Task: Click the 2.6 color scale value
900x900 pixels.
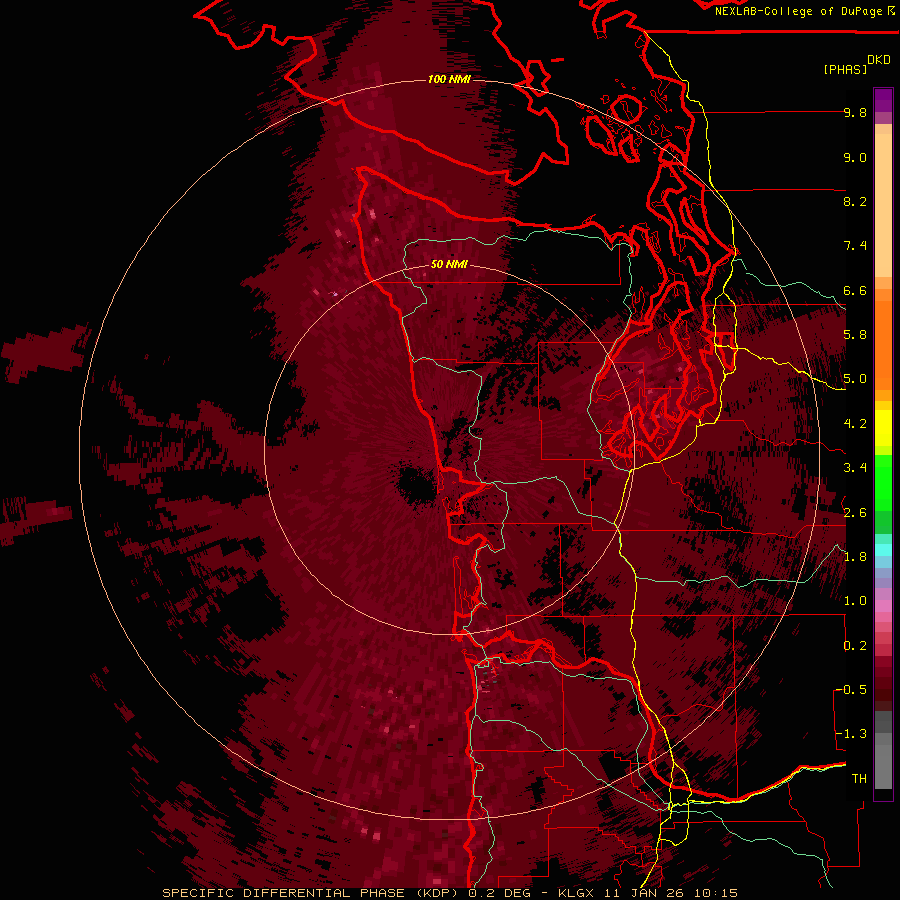Action: (855, 513)
